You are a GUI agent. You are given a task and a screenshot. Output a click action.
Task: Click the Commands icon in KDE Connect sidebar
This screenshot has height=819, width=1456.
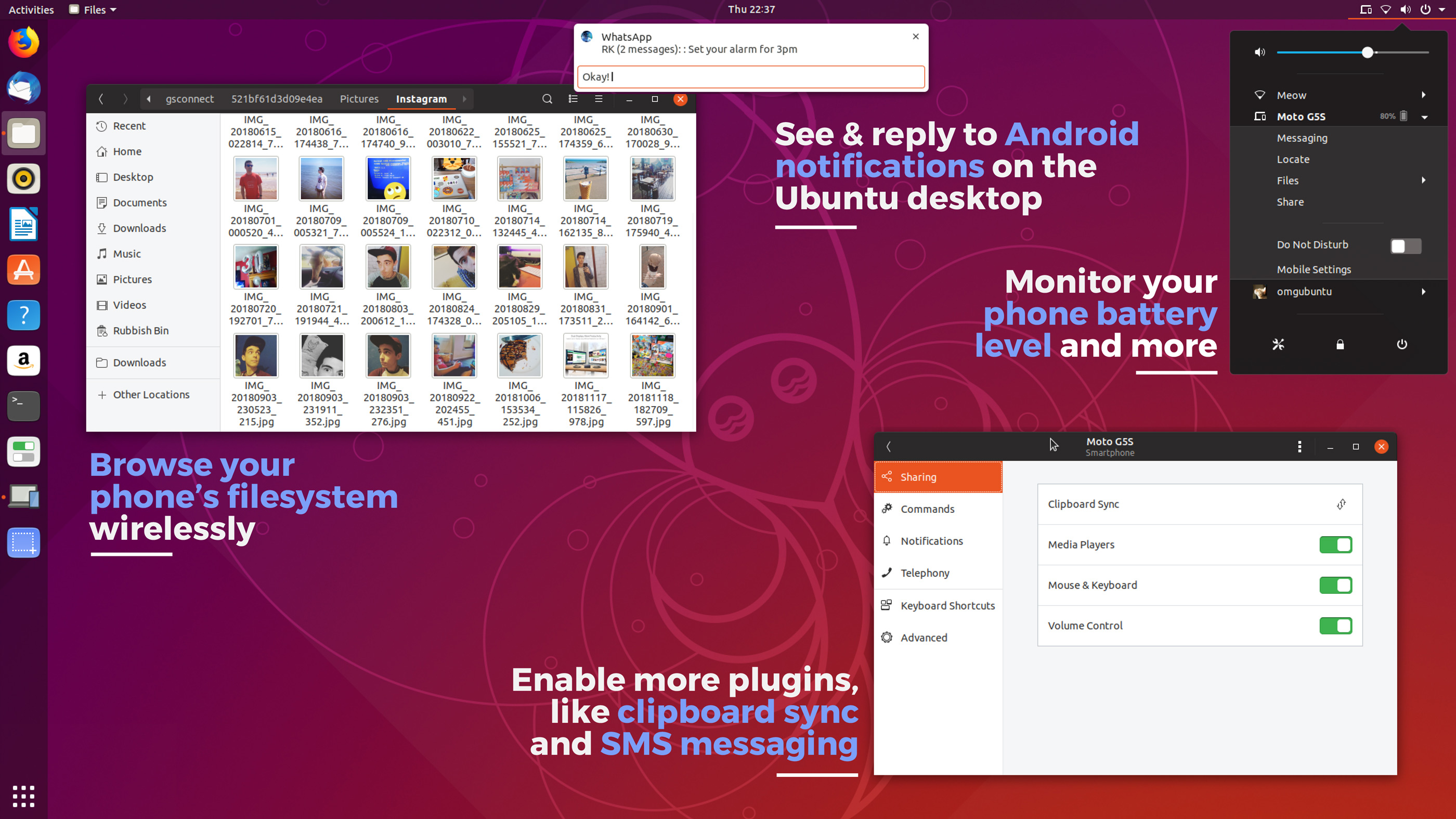click(x=887, y=509)
